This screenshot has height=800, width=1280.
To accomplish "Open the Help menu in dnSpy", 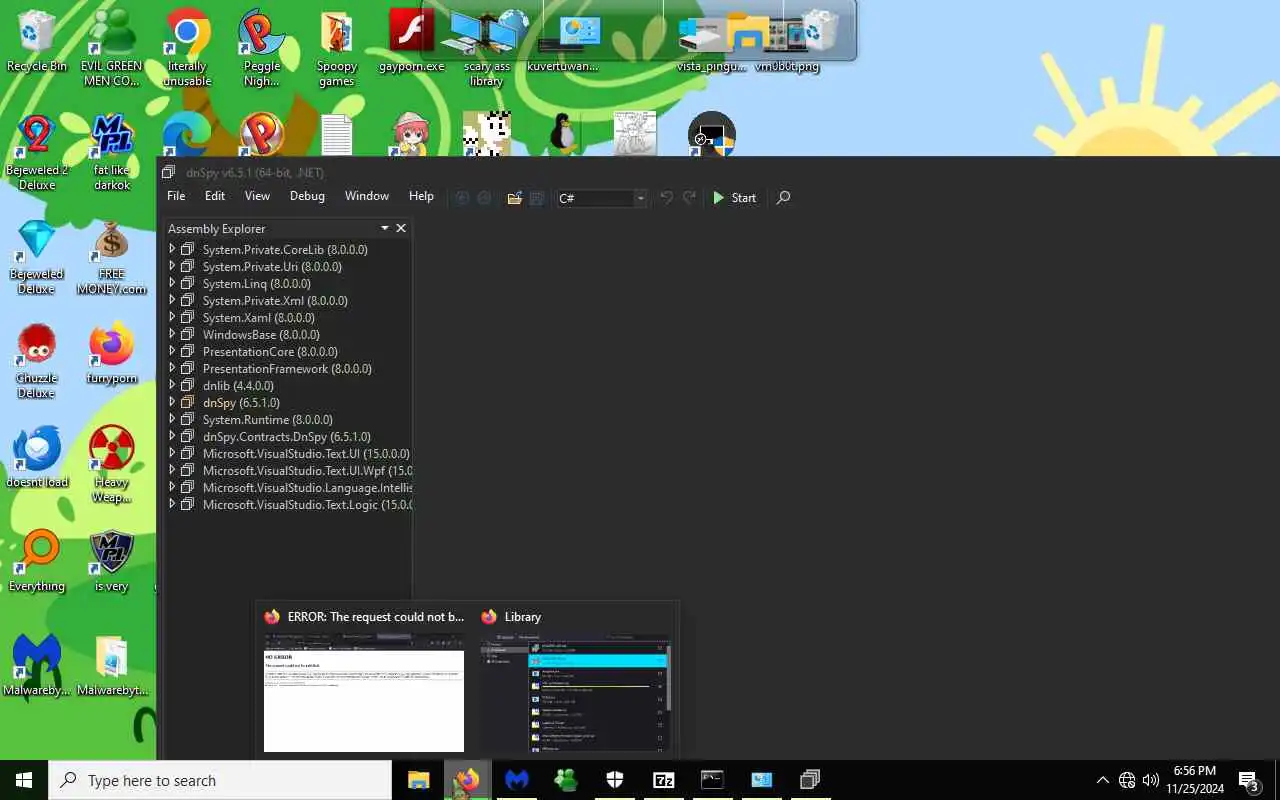I will point(421,197).
